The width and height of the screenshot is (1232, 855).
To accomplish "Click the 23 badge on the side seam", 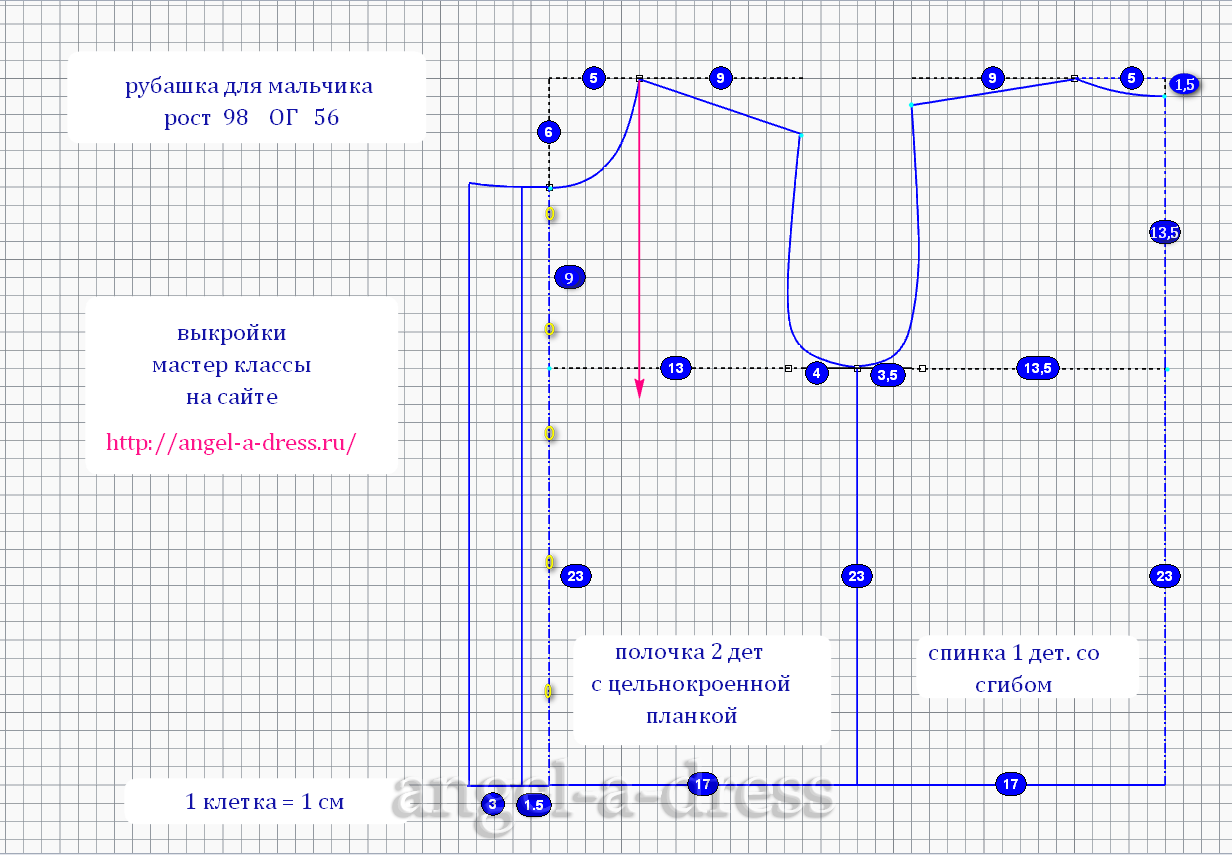I will pyautogui.click(x=857, y=576).
